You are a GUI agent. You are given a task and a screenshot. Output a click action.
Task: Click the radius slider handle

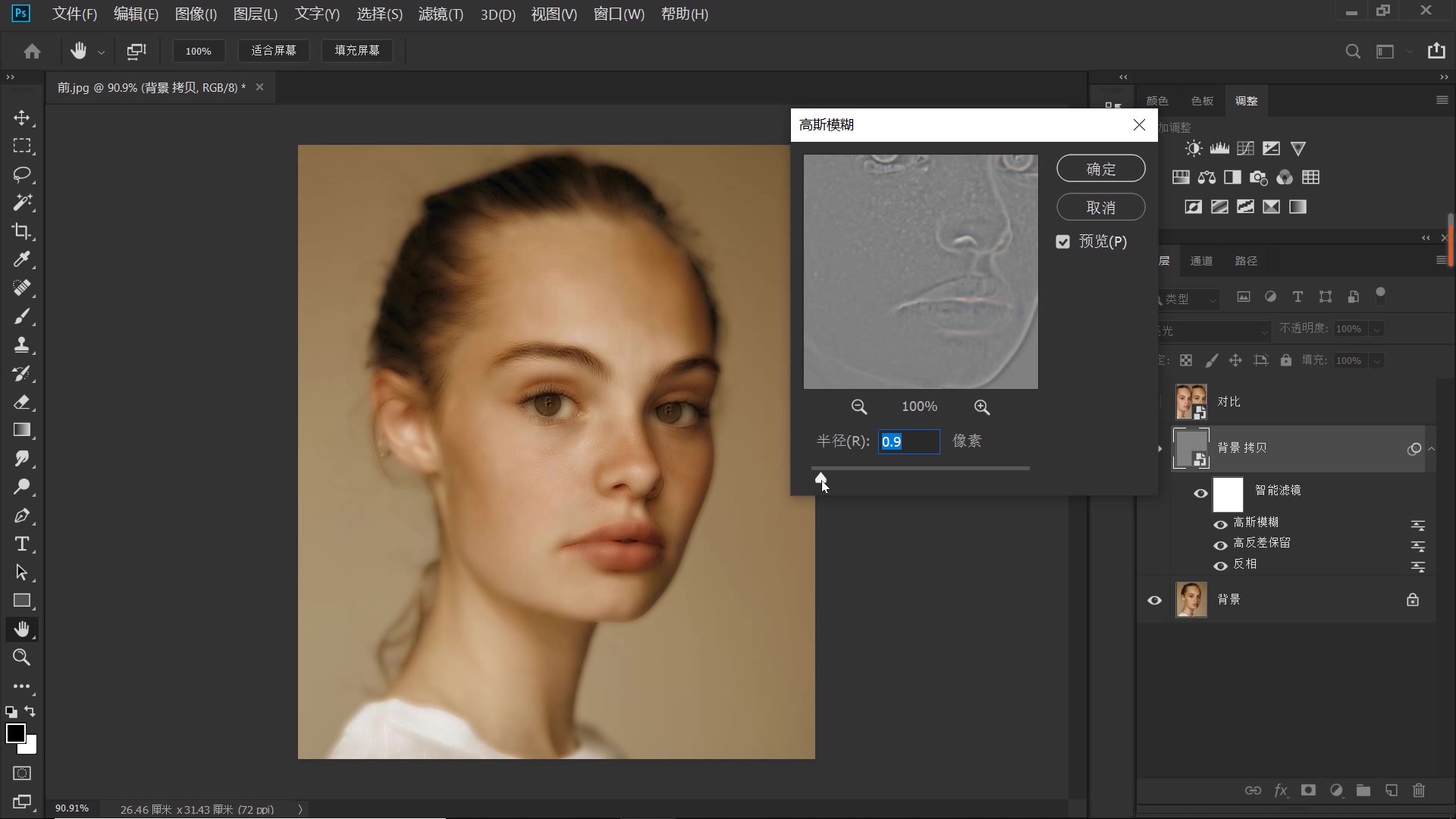point(821,478)
